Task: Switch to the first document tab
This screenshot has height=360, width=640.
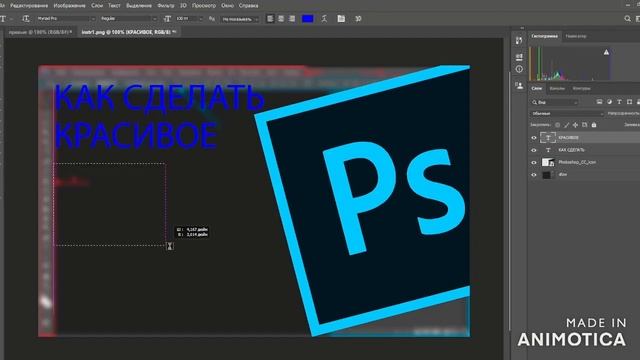Action: [40, 32]
